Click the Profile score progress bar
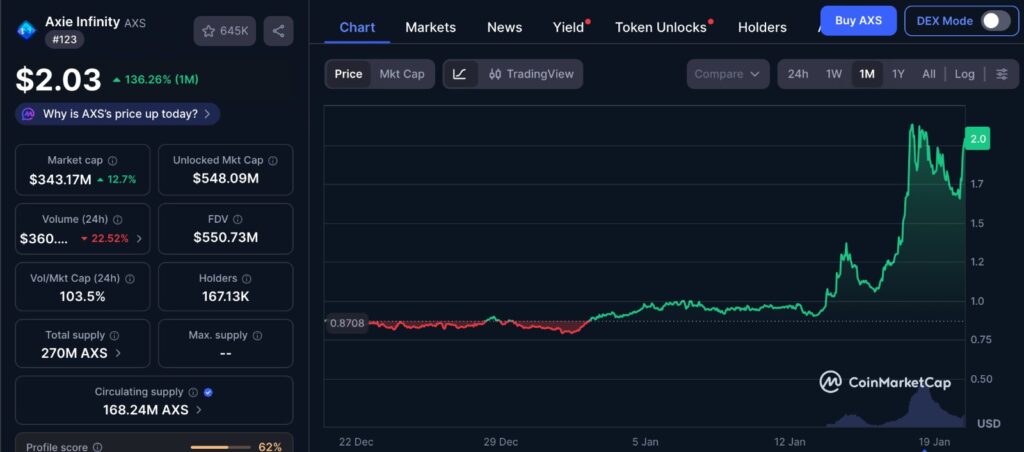The height and width of the screenshot is (452, 1024). (220, 447)
